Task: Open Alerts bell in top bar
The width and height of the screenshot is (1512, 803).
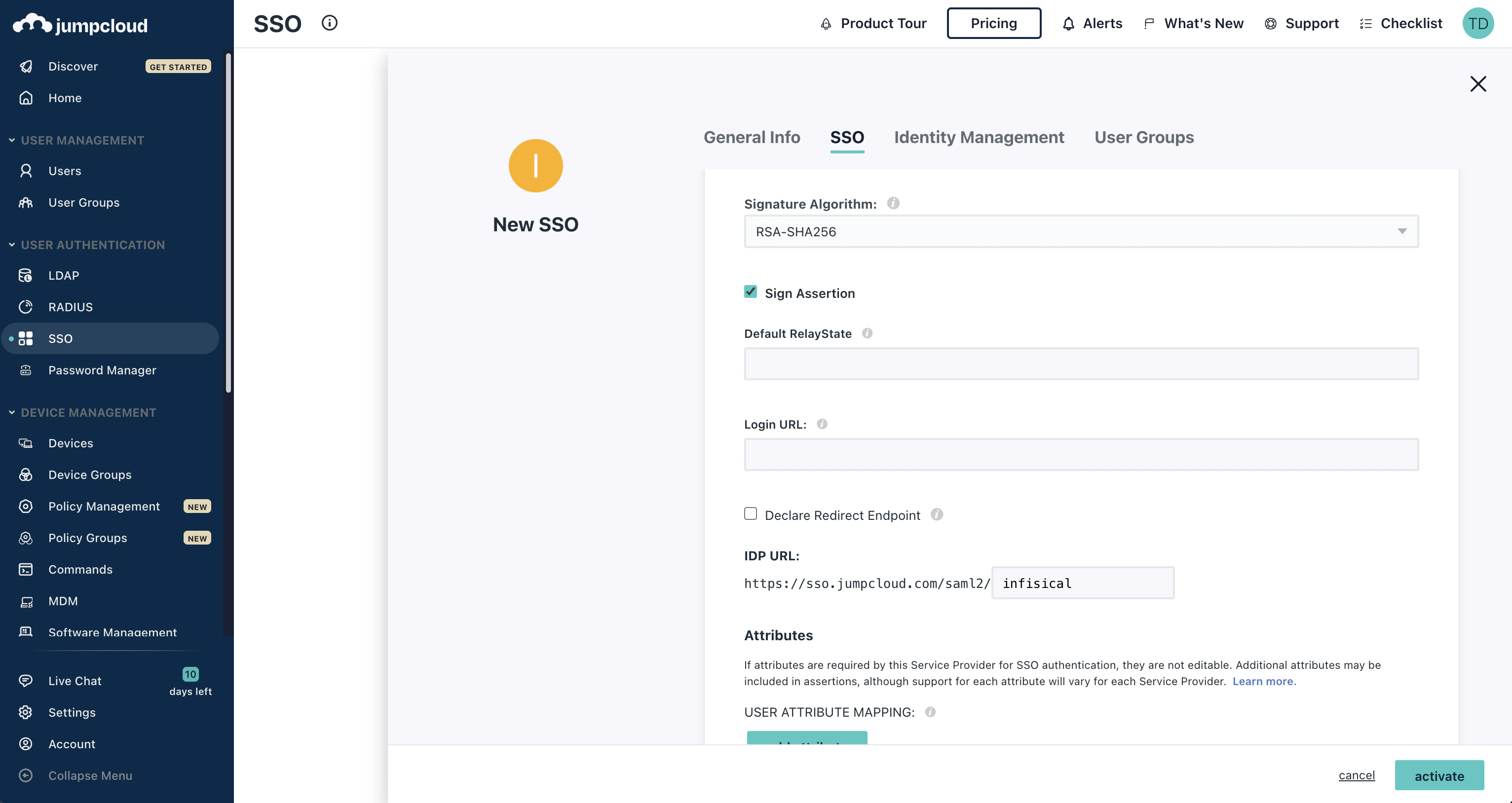Action: point(1093,24)
